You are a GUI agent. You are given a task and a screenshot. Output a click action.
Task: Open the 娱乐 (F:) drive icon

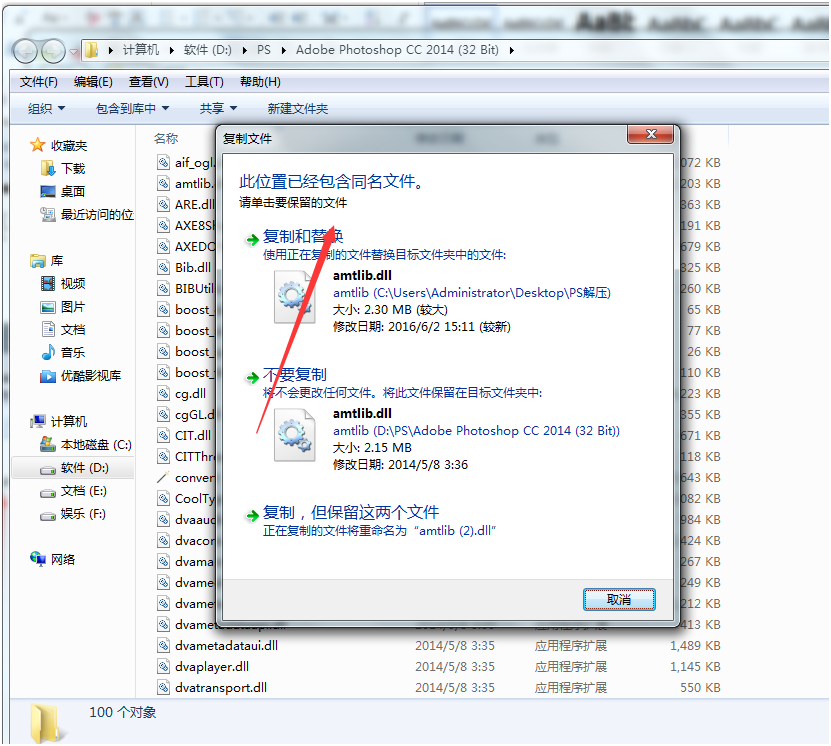point(48,515)
